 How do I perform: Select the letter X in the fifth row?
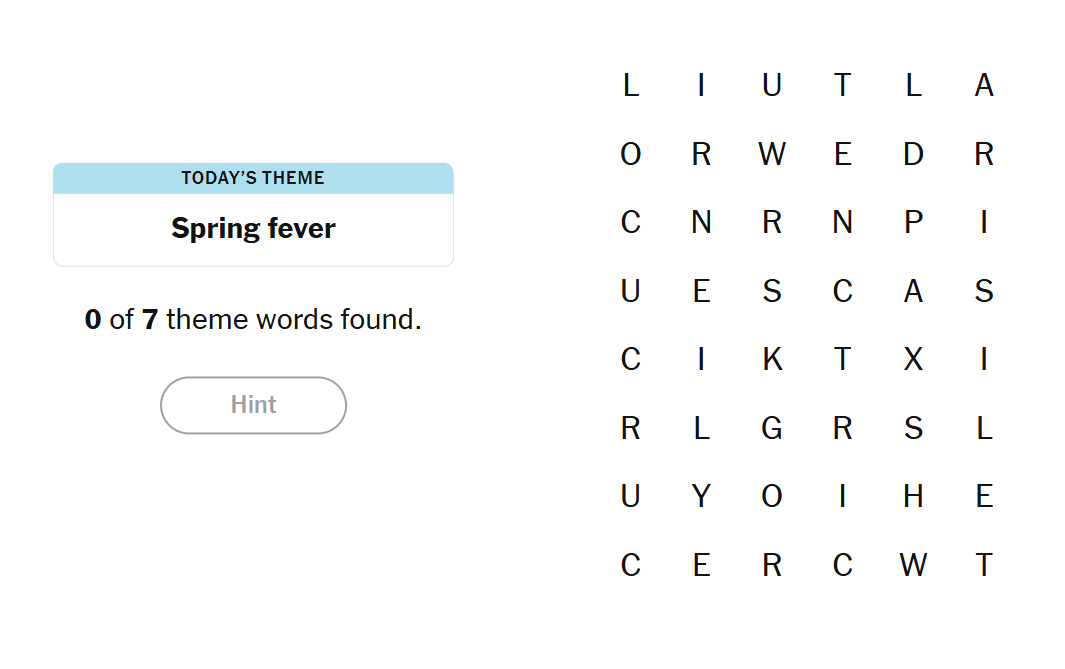[913, 359]
